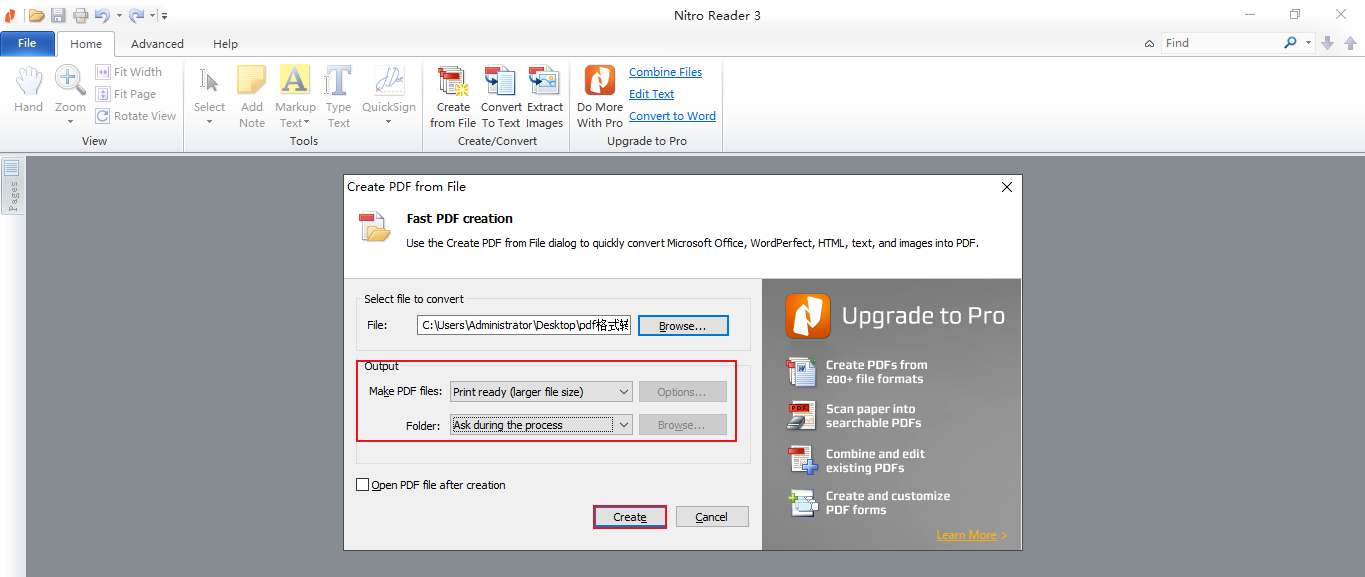The width and height of the screenshot is (1365, 577).
Task: Jump to next search result arrow
Action: tap(1328, 43)
